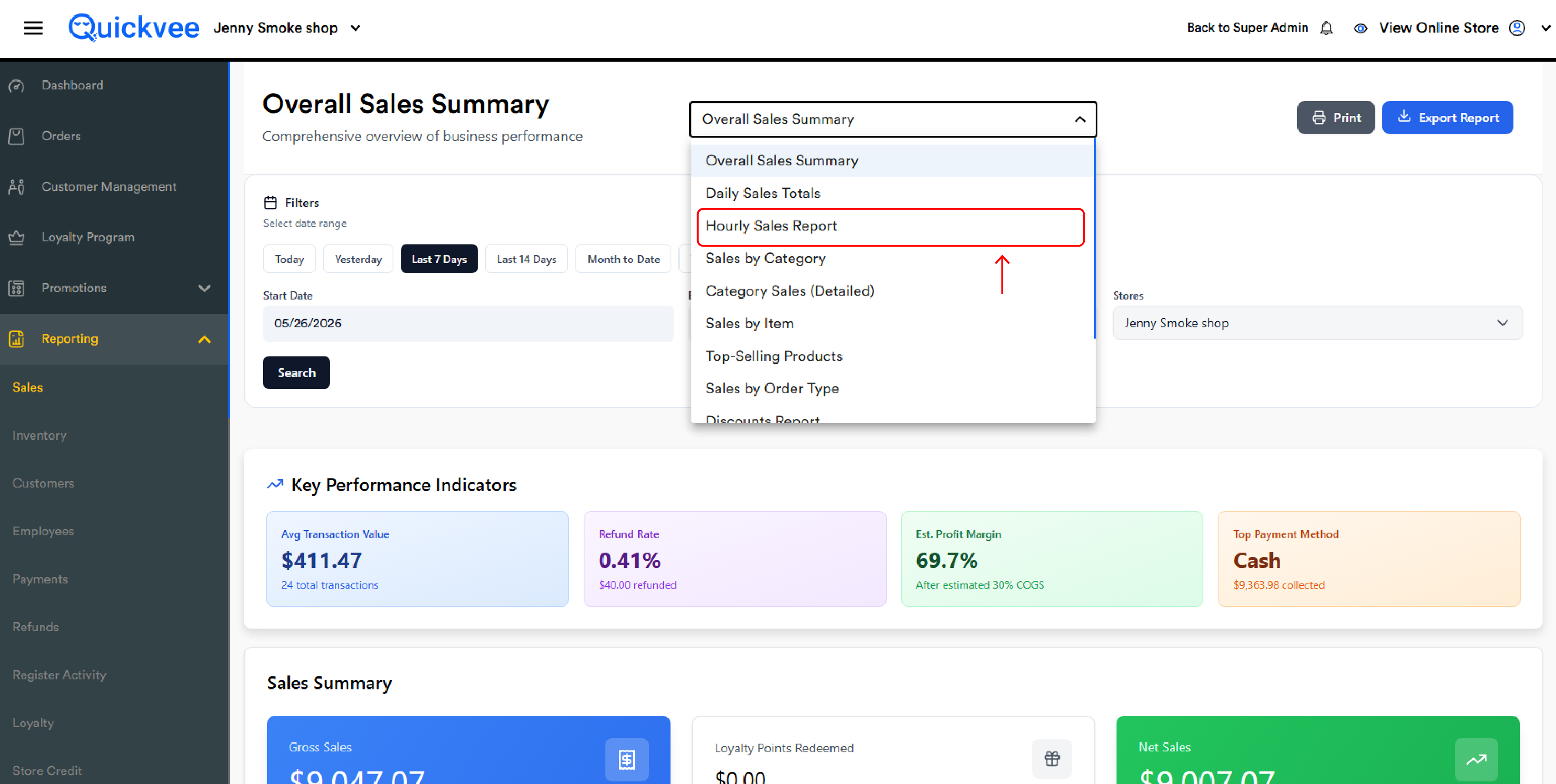Click the Est. Profit Margin card
The width and height of the screenshot is (1556, 784).
point(1052,559)
